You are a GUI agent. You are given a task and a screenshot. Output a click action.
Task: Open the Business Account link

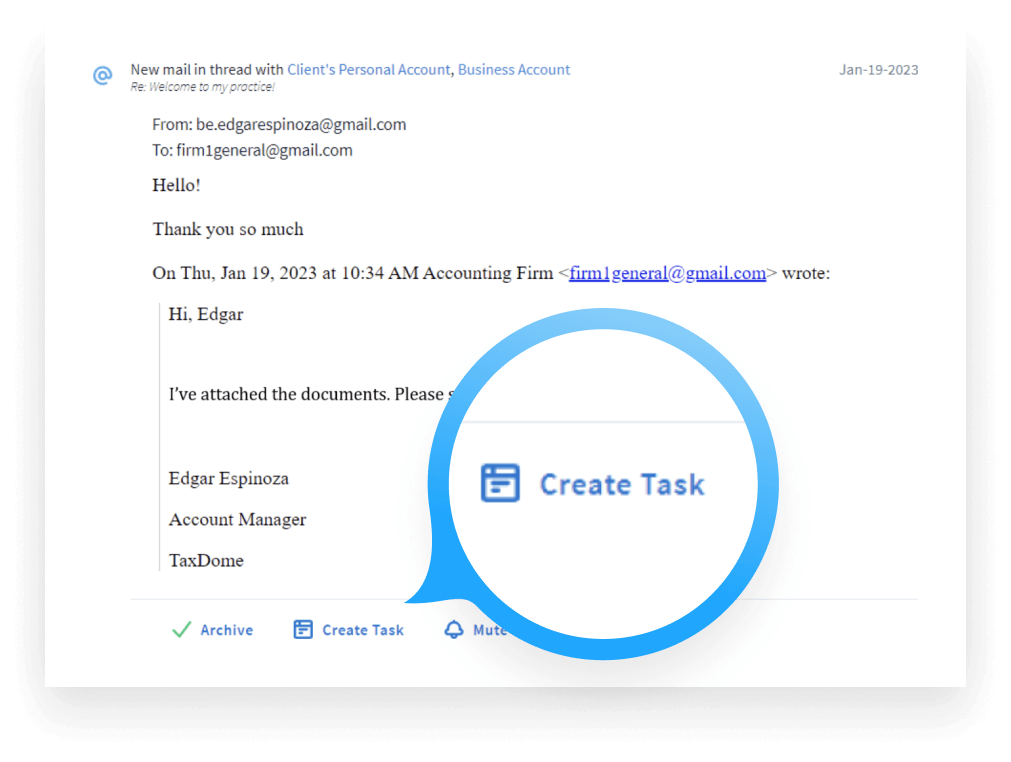[514, 69]
